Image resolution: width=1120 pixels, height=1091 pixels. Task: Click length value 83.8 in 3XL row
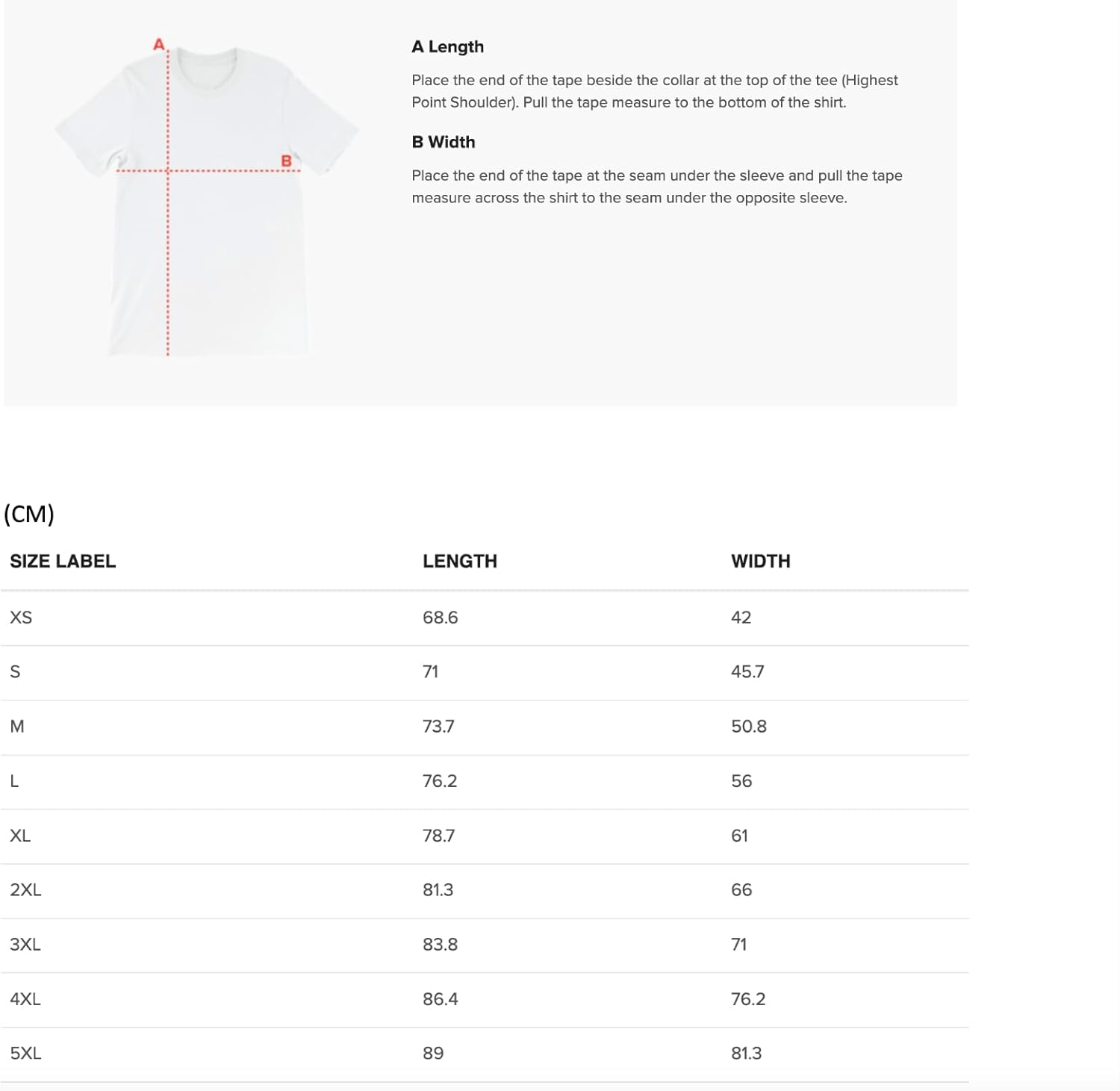(440, 945)
